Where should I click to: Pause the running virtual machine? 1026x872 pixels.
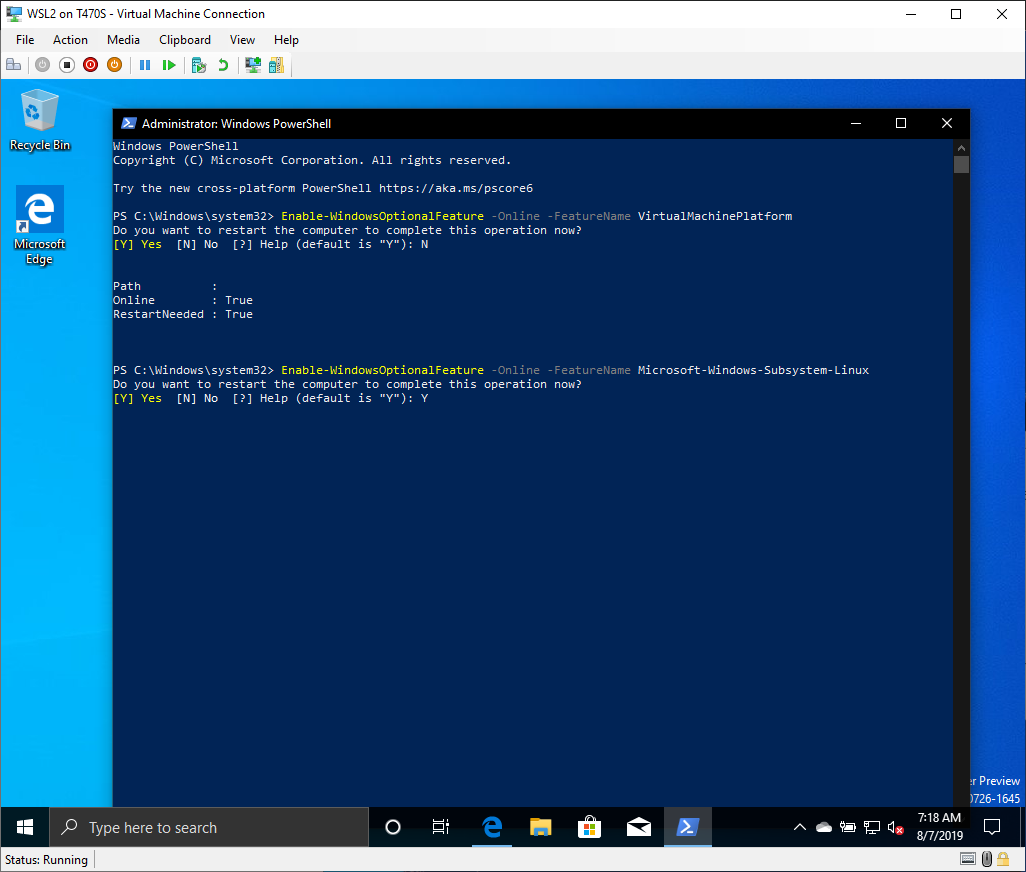pyautogui.click(x=145, y=64)
